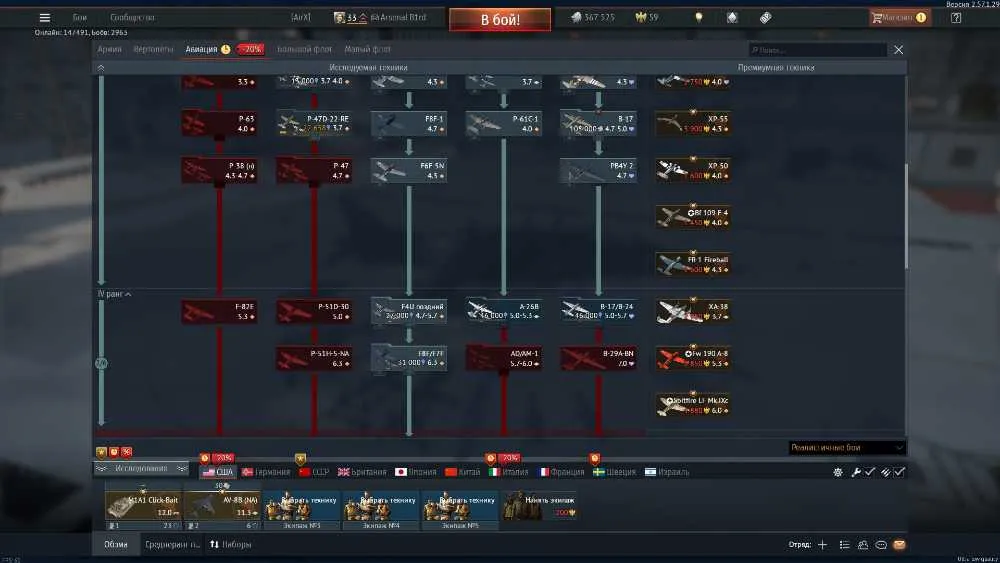Switch to the Вертолёты tab
Image resolution: width=1000 pixels, height=563 pixels.
tap(153, 49)
